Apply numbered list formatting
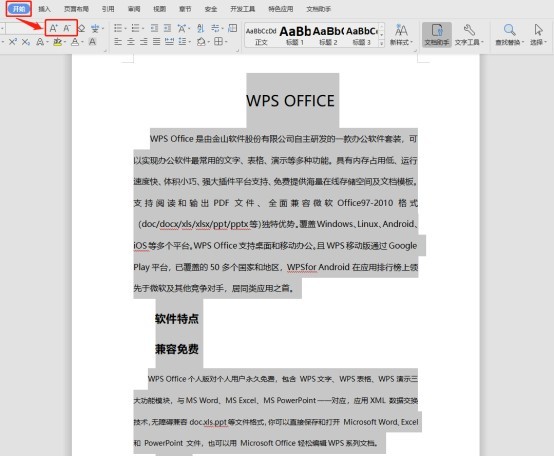Image resolution: width=554 pixels, height=456 pixels. (x=135, y=28)
